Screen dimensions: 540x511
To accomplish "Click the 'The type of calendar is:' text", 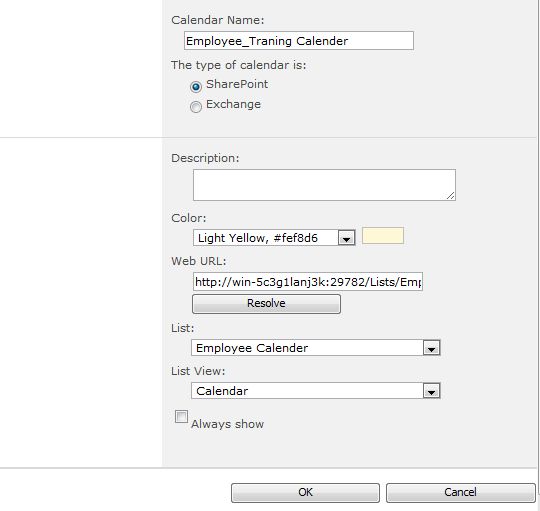I will click(238, 65).
